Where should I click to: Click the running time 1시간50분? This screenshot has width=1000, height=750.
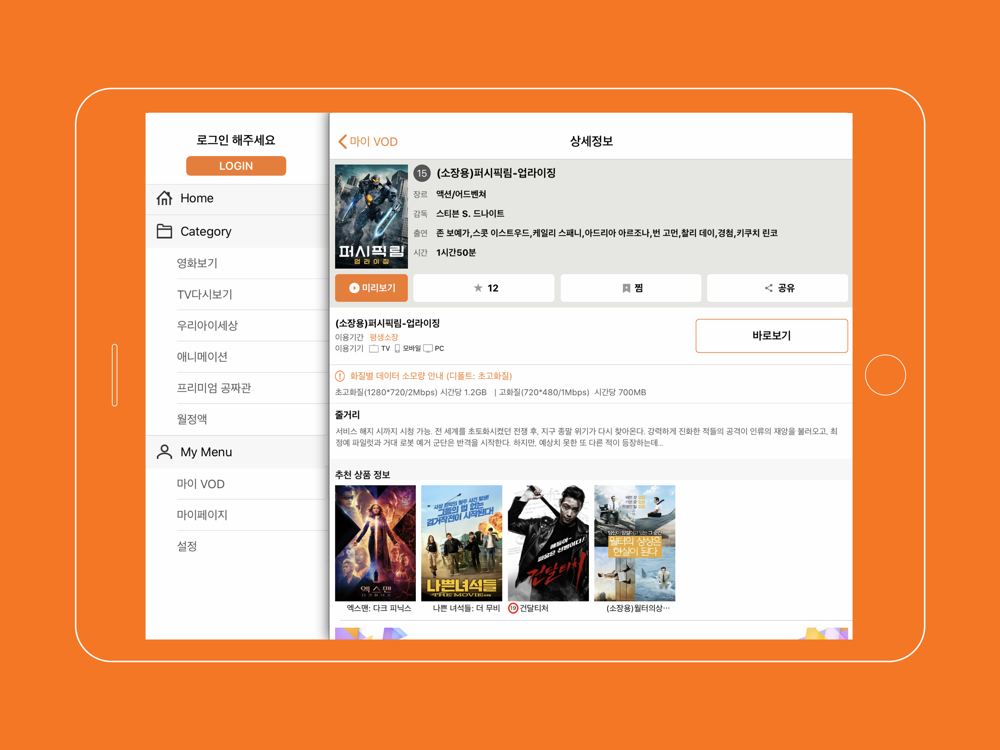(x=456, y=253)
